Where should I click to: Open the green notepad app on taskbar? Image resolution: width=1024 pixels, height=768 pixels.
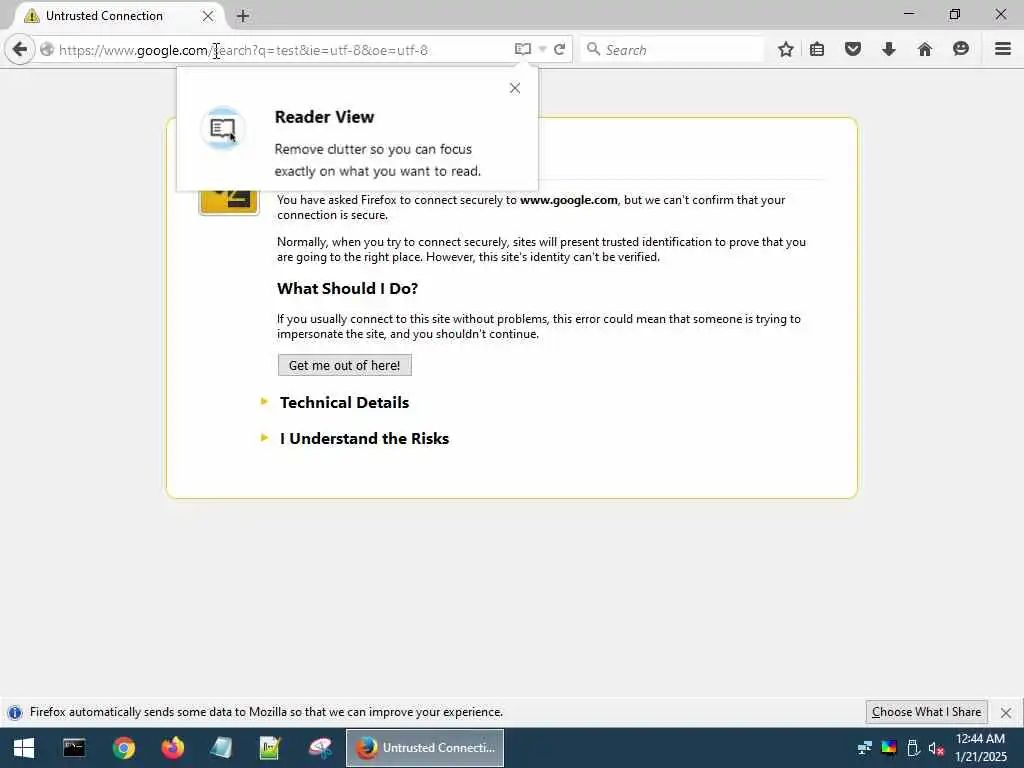270,748
